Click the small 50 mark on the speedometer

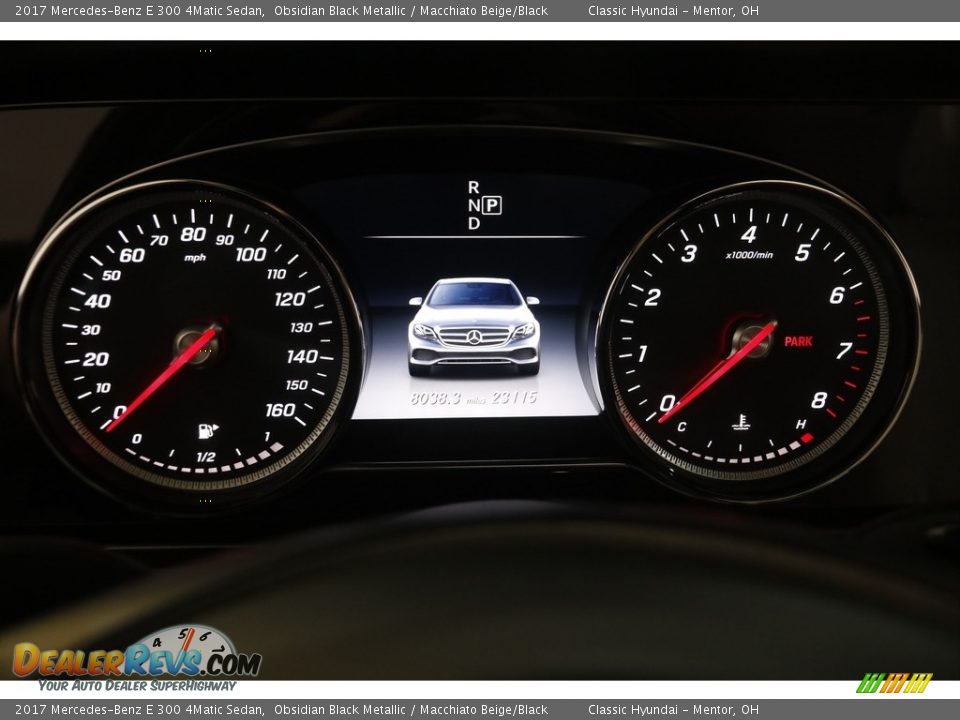pyautogui.click(x=111, y=276)
